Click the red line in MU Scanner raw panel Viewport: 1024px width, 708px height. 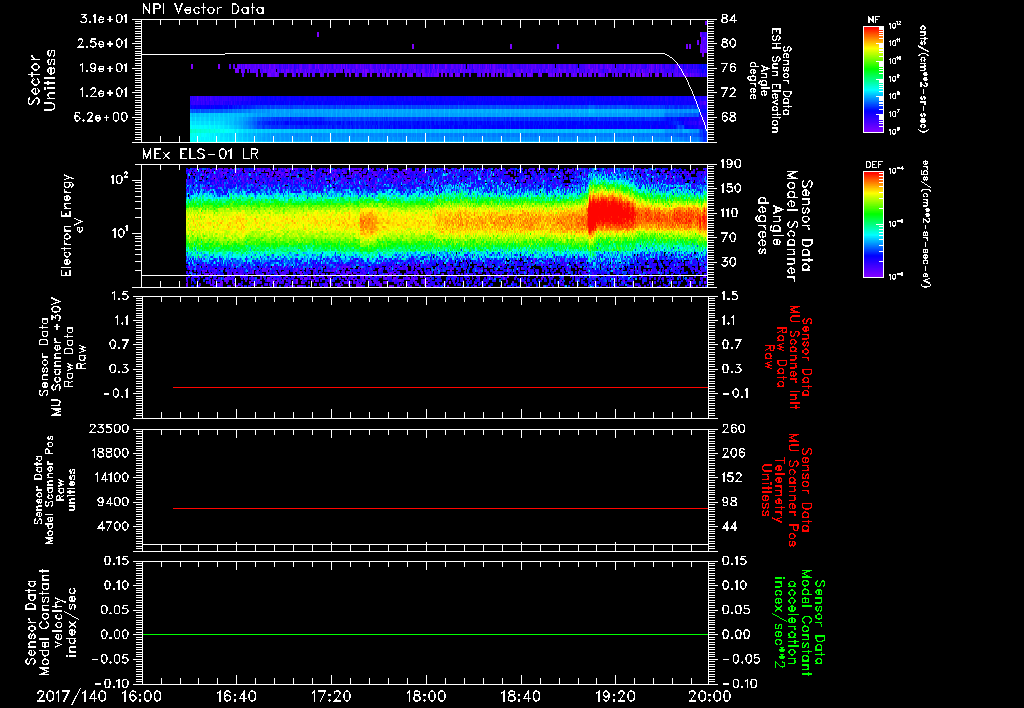coord(440,387)
